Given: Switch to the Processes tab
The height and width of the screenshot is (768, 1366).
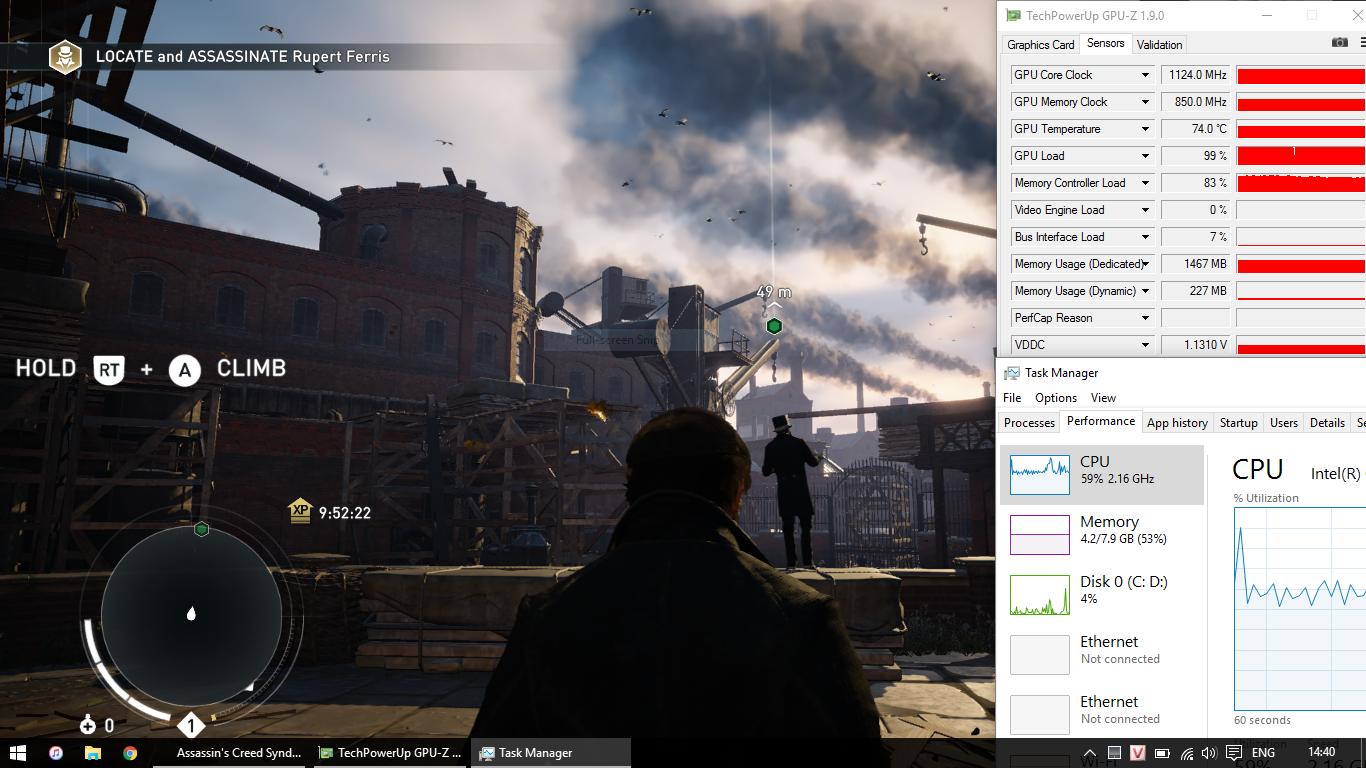Looking at the screenshot, I should [1029, 423].
